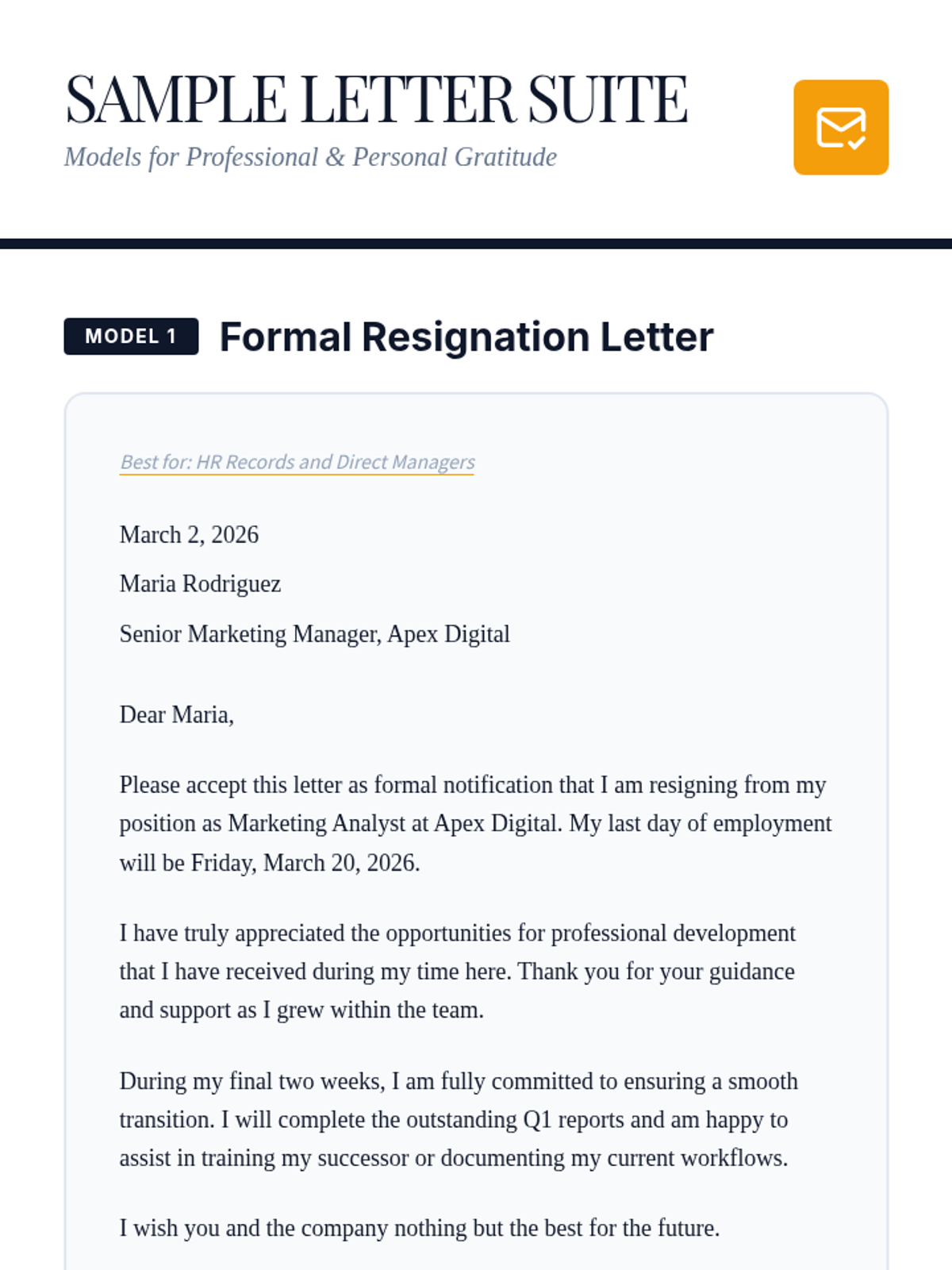The height and width of the screenshot is (1270, 952).
Task: Open the 'Best for: HR Records' link
Action: click(x=297, y=462)
